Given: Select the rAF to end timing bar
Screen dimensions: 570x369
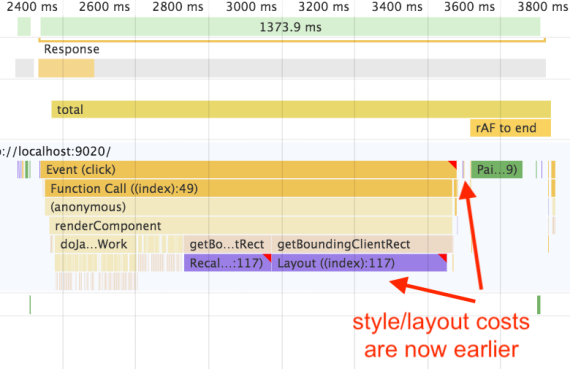Looking at the screenshot, I should pyautogui.click(x=510, y=128).
